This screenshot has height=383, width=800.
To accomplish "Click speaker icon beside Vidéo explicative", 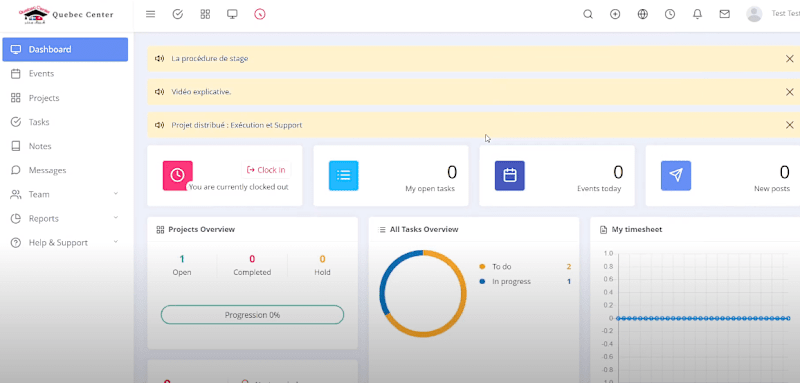I will click(159, 92).
